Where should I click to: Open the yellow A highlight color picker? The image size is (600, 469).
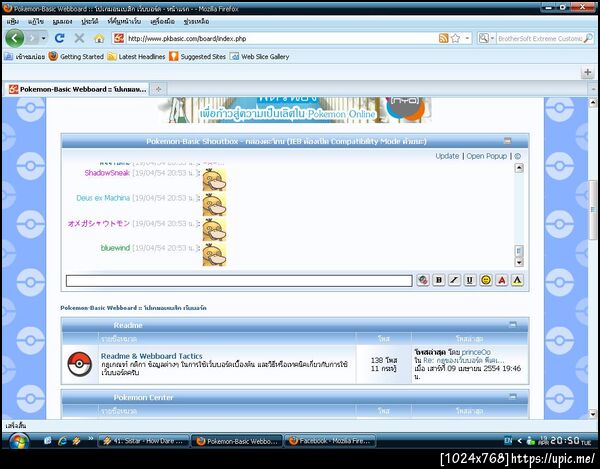pyautogui.click(x=517, y=280)
